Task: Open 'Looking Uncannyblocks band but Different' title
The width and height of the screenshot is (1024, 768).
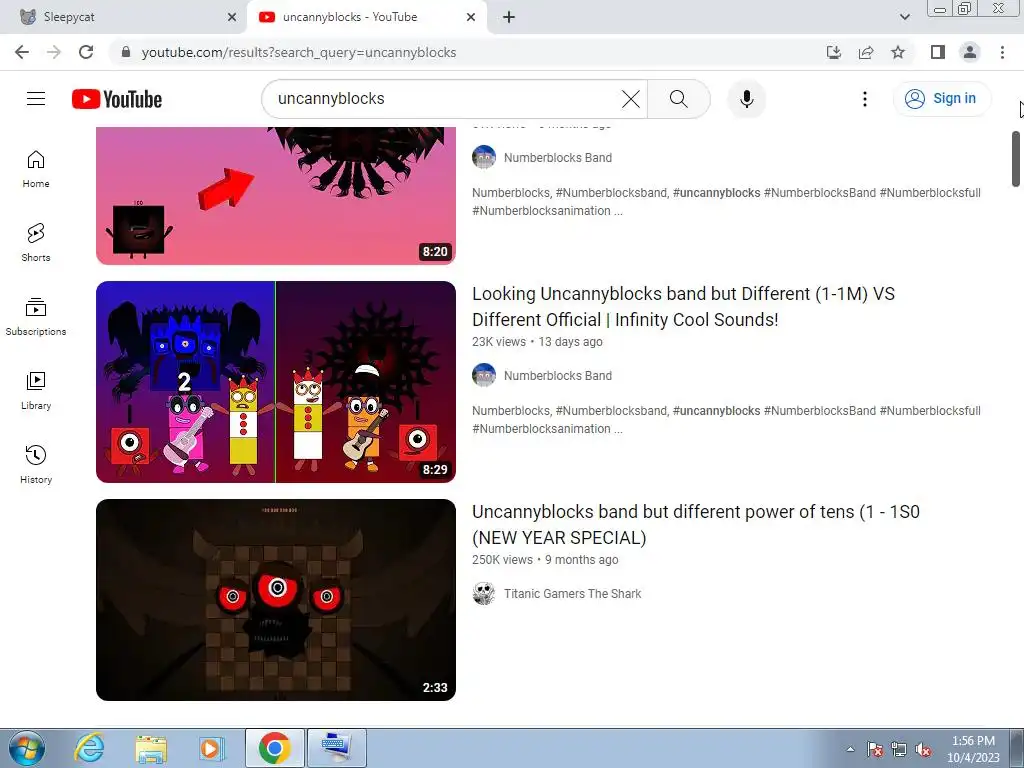Action: pyautogui.click(x=683, y=307)
